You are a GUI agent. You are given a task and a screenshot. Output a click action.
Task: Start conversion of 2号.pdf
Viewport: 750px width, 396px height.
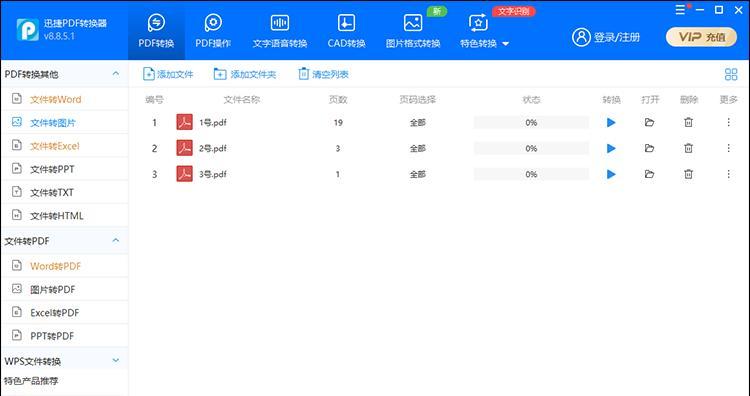point(611,148)
